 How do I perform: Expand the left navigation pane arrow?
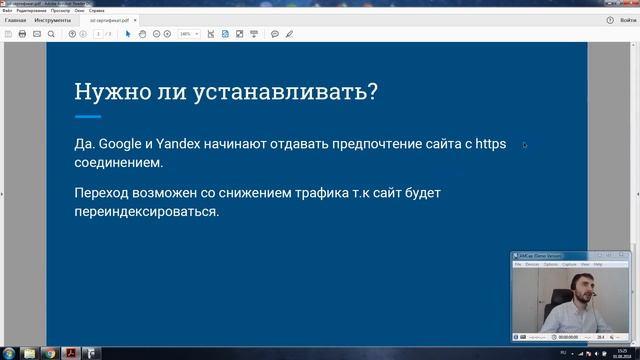(x=2, y=194)
